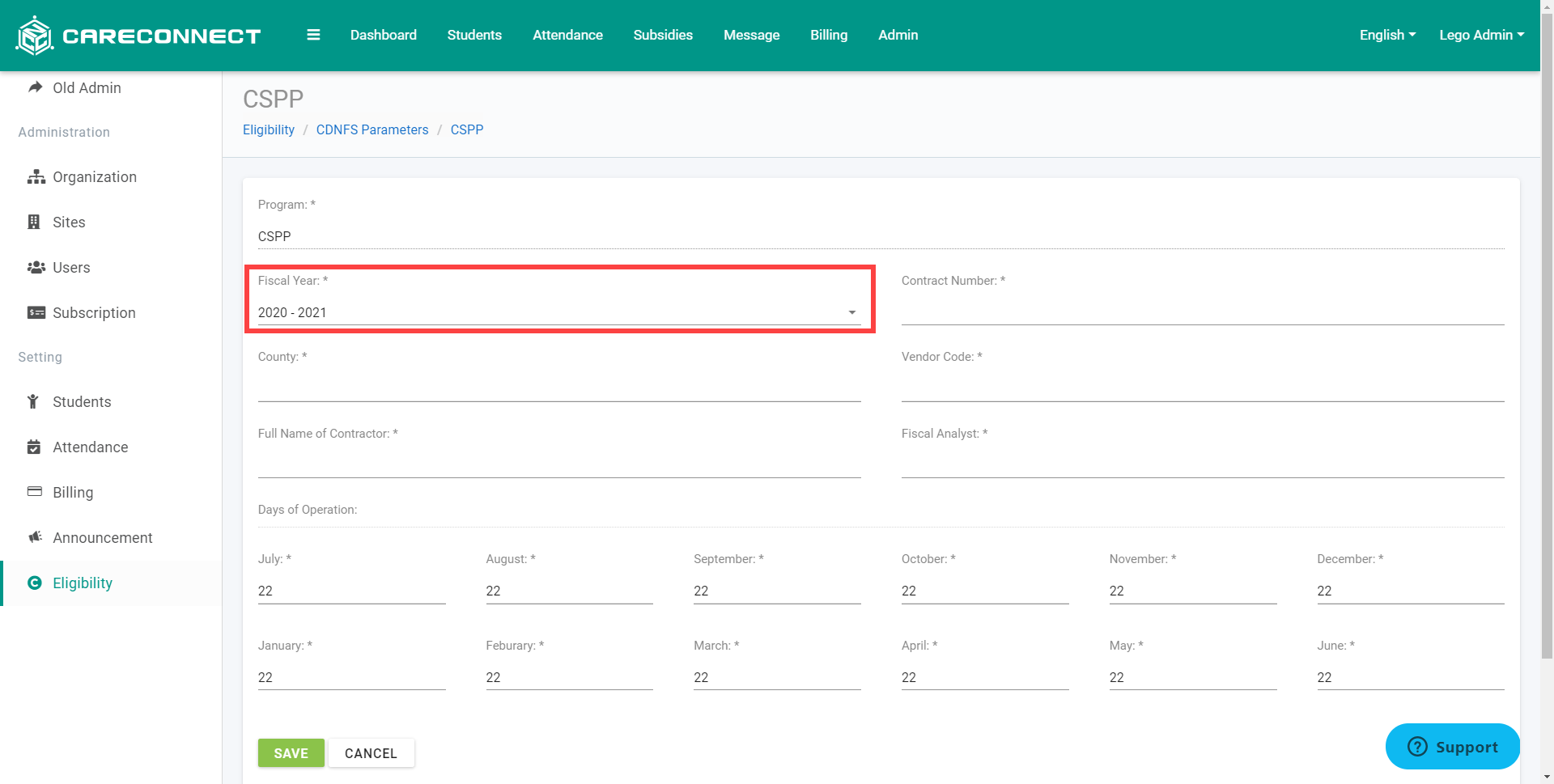
Task: Click the Subscription card icon
Action: (x=36, y=312)
